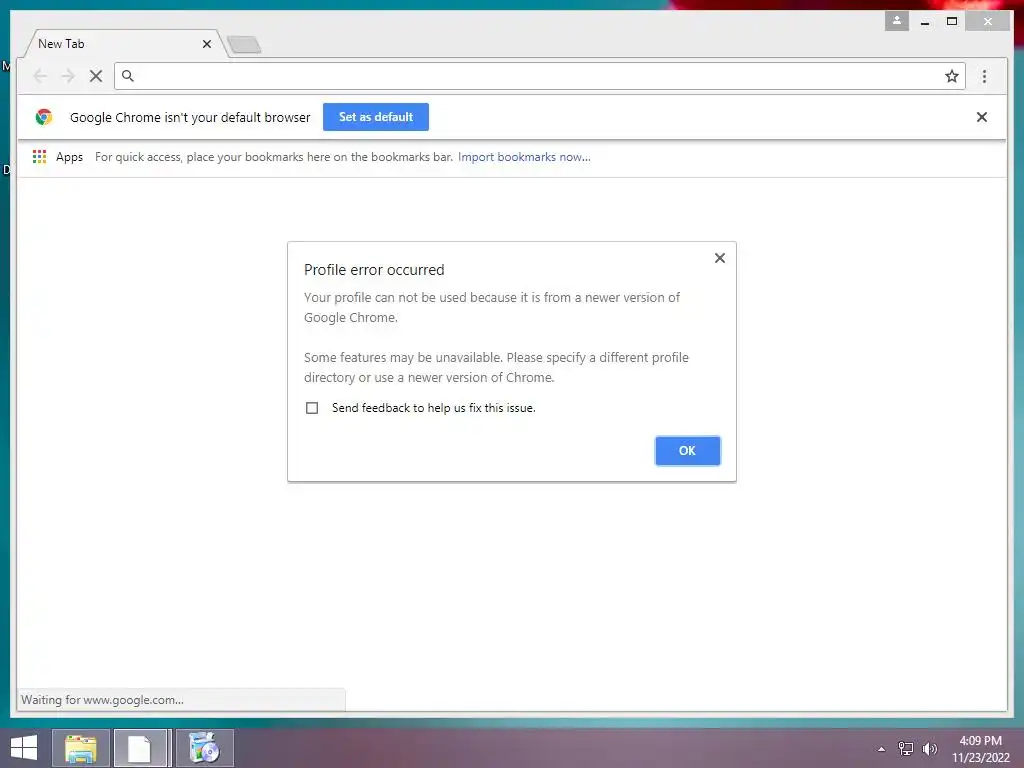
Task: Open the network status tray icon
Action: click(x=905, y=749)
